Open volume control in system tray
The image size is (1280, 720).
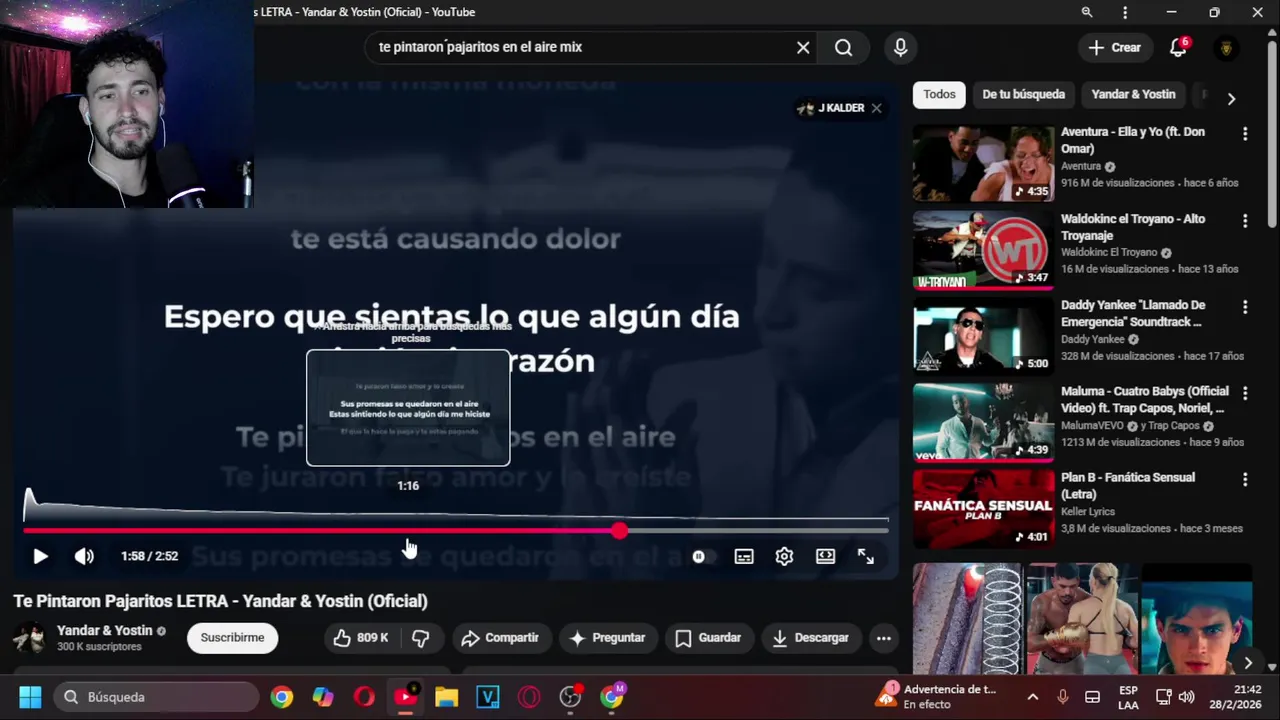(1187, 697)
